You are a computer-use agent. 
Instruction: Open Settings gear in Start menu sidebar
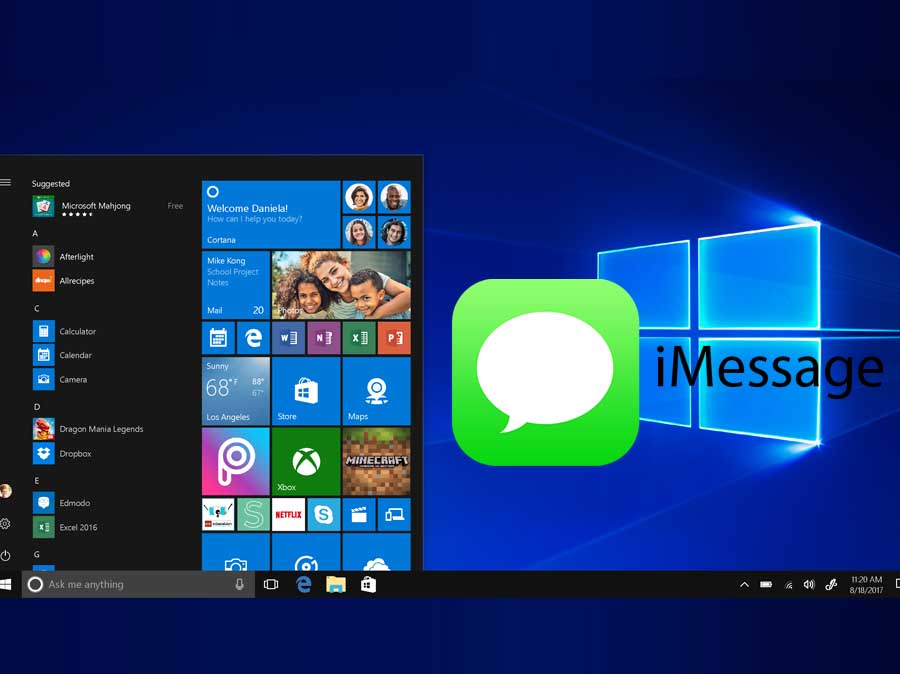click(x=5, y=524)
